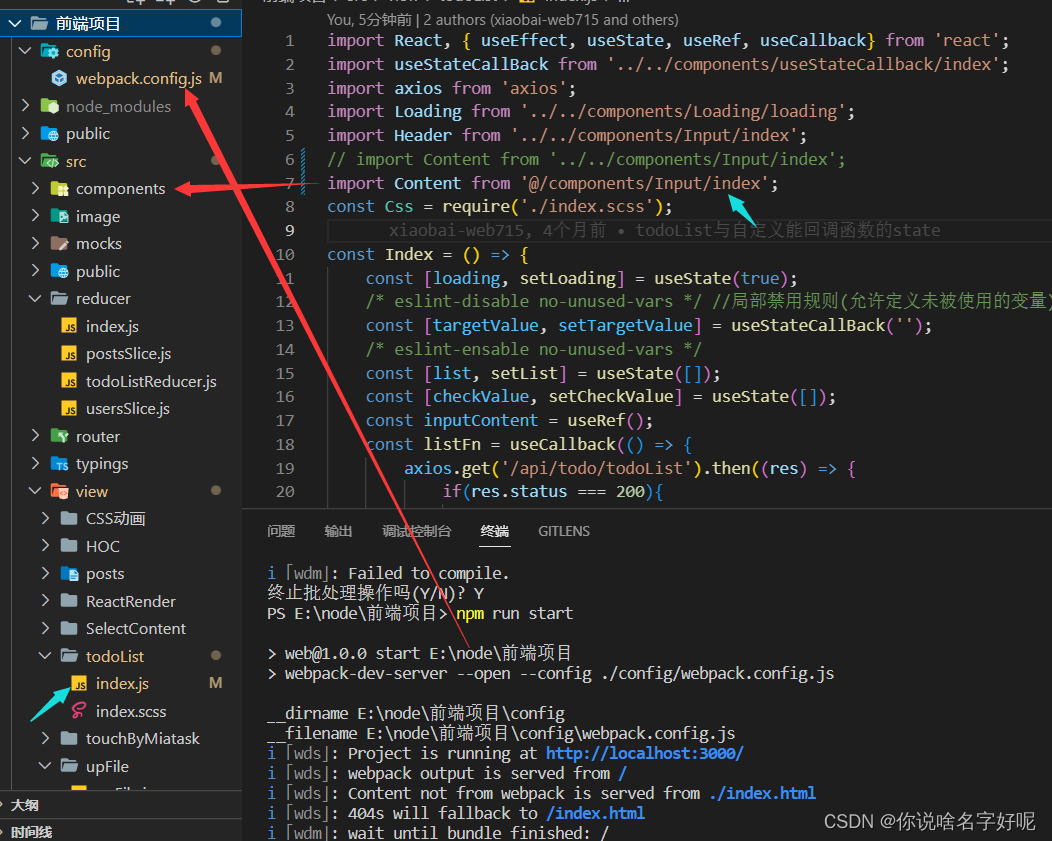Viewport: 1052px width, 841px height.
Task: Click the typings TS folder icon
Action: (60, 464)
